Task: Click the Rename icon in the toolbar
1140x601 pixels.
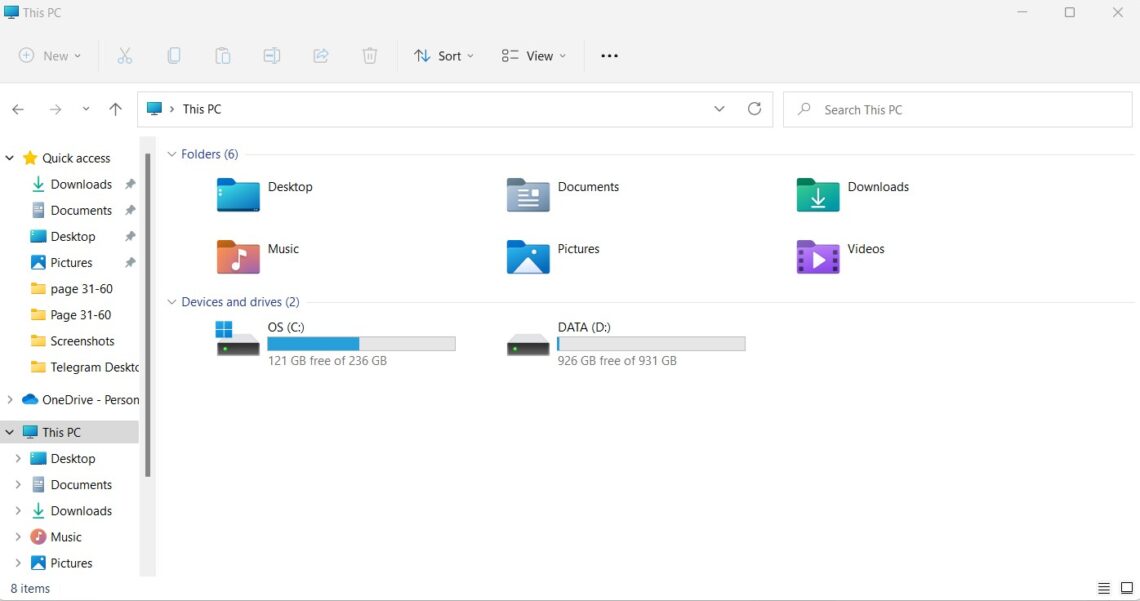Action: pos(271,55)
